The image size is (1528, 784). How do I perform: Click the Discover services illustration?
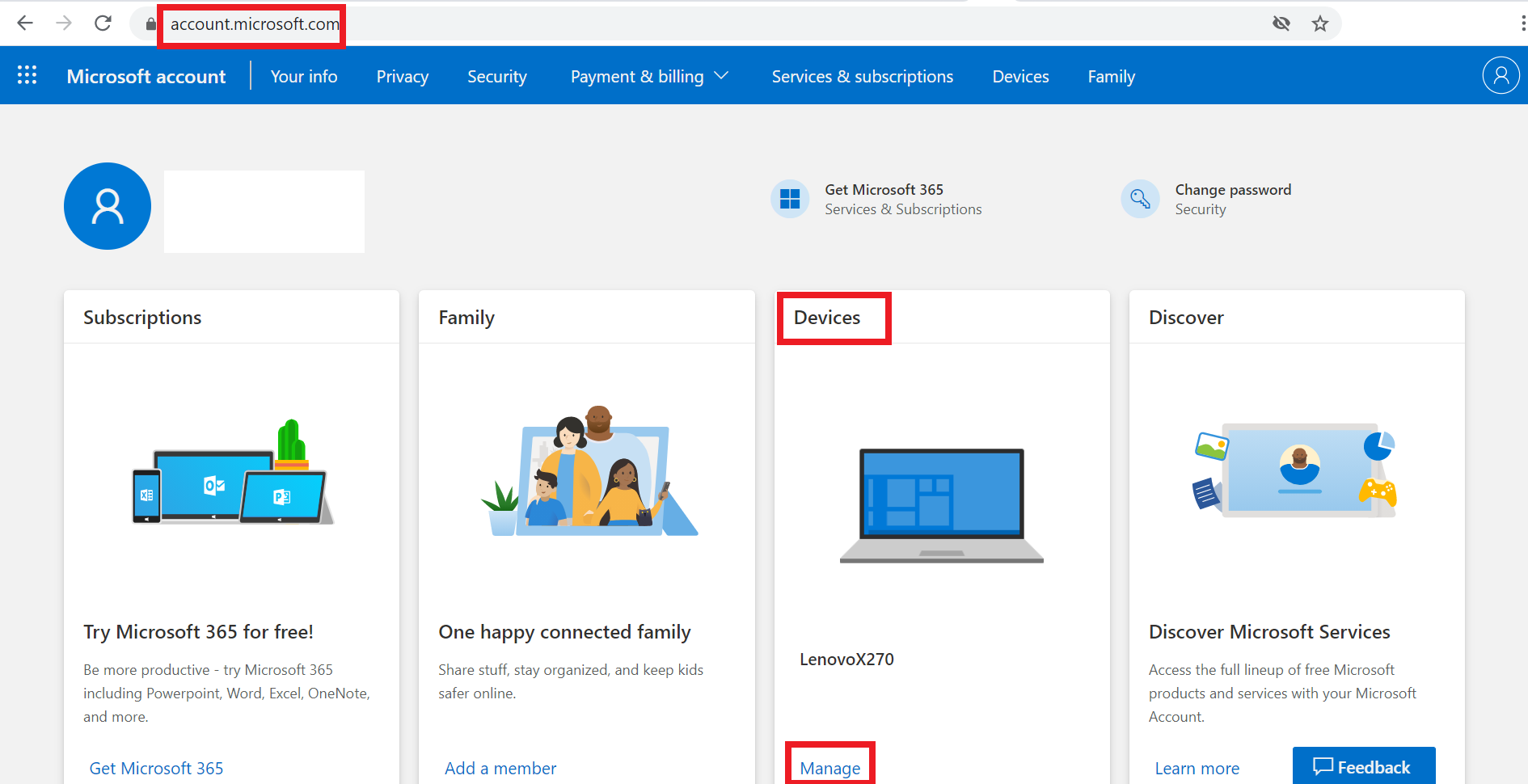(x=1296, y=470)
